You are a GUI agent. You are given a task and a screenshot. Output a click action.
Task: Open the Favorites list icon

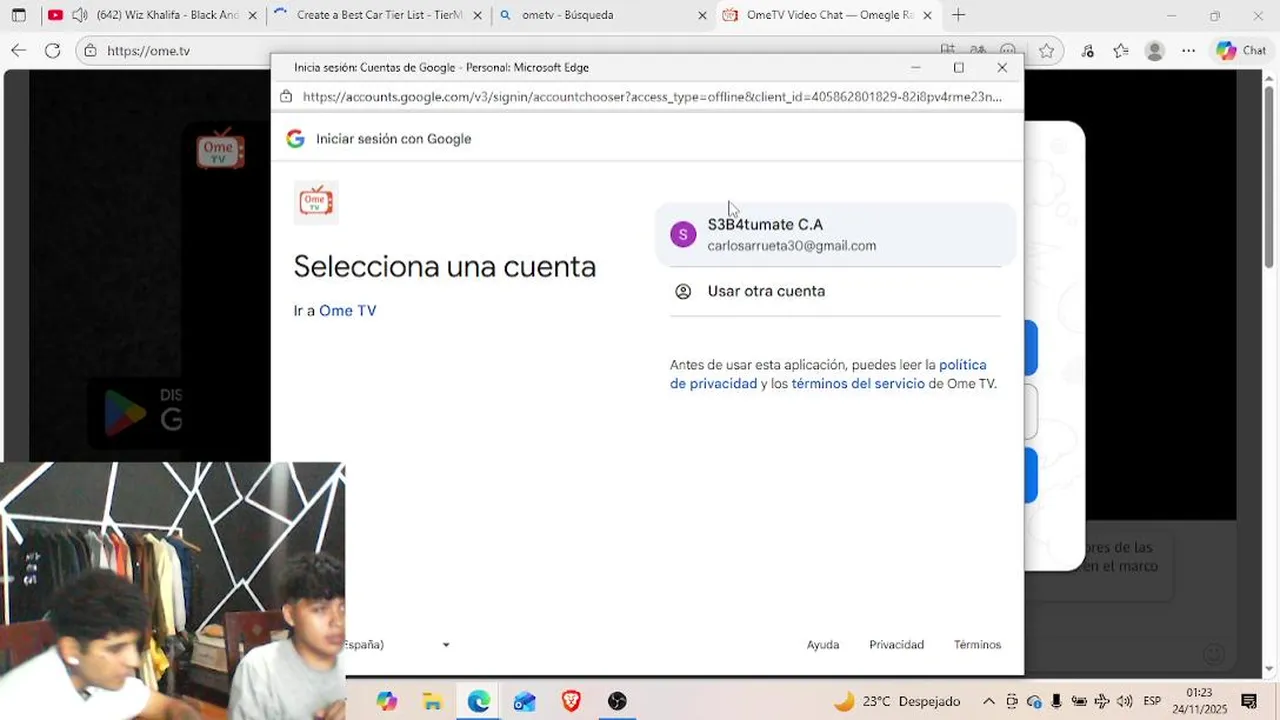coord(1121,50)
